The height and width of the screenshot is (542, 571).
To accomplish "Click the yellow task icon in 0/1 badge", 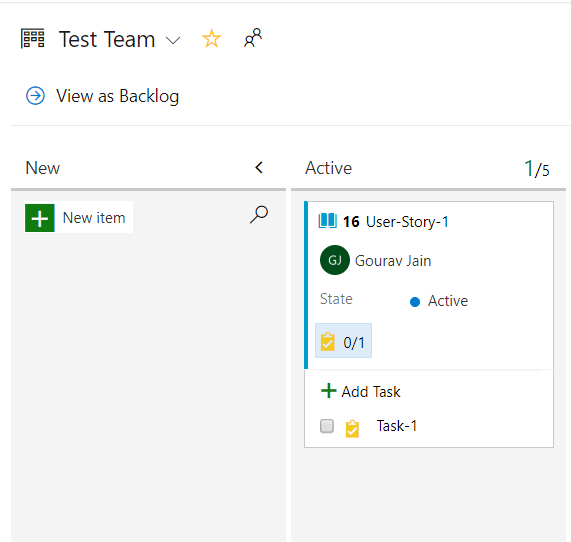I will tap(327, 342).
